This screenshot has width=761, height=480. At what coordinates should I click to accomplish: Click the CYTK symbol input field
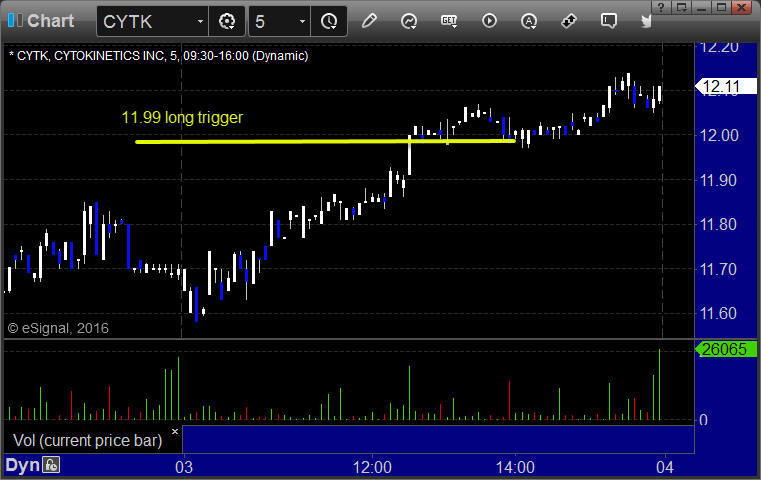[146, 21]
